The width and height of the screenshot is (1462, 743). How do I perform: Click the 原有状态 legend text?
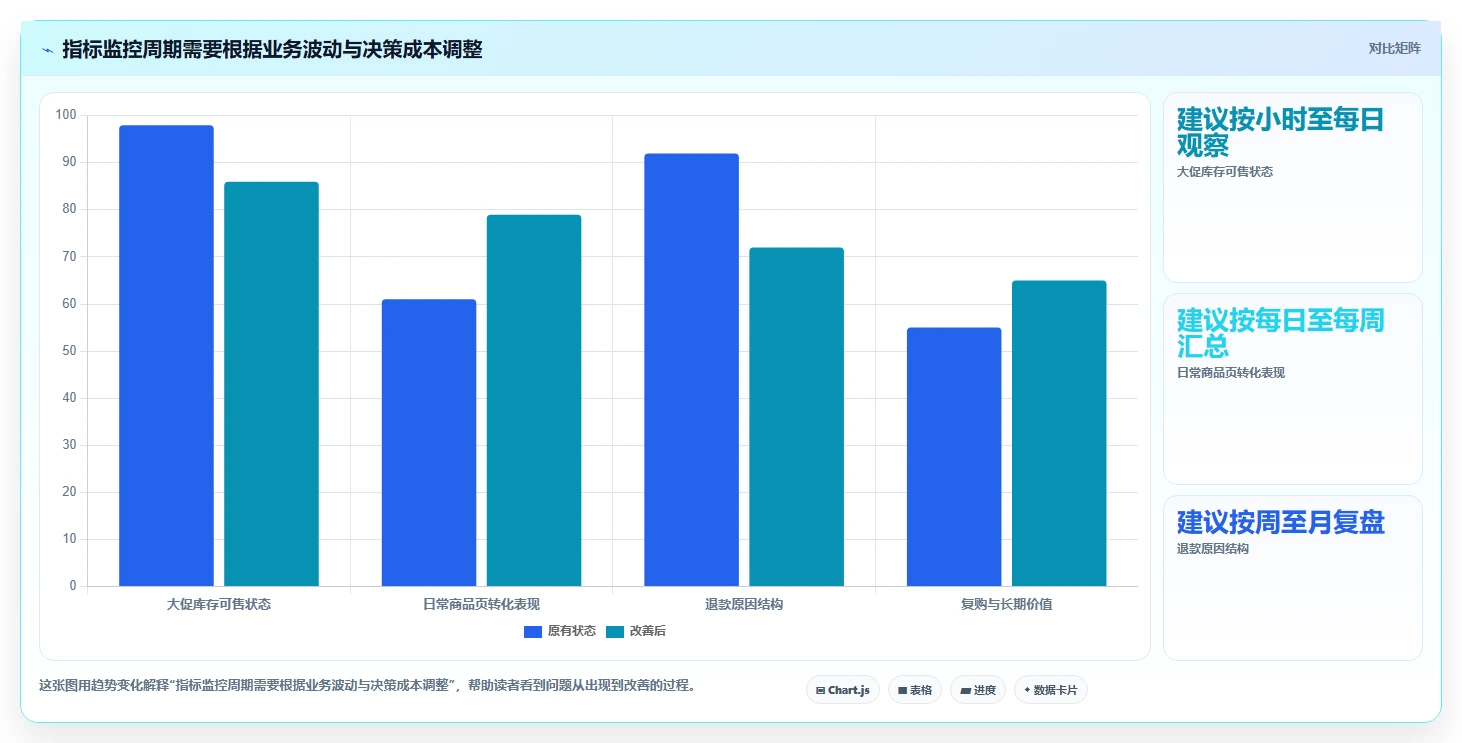(x=572, y=631)
